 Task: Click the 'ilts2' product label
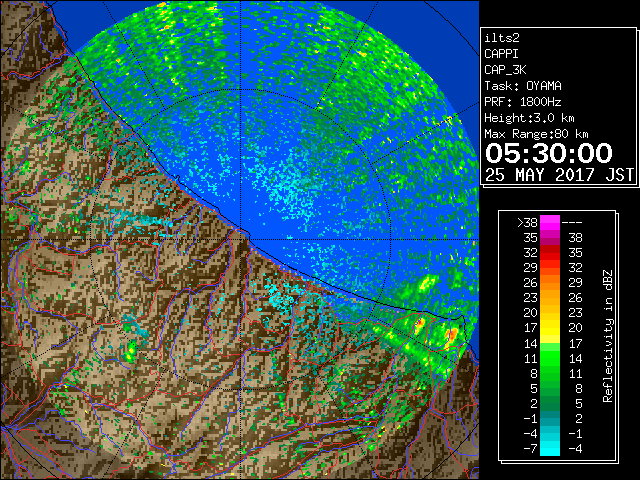click(x=502, y=38)
